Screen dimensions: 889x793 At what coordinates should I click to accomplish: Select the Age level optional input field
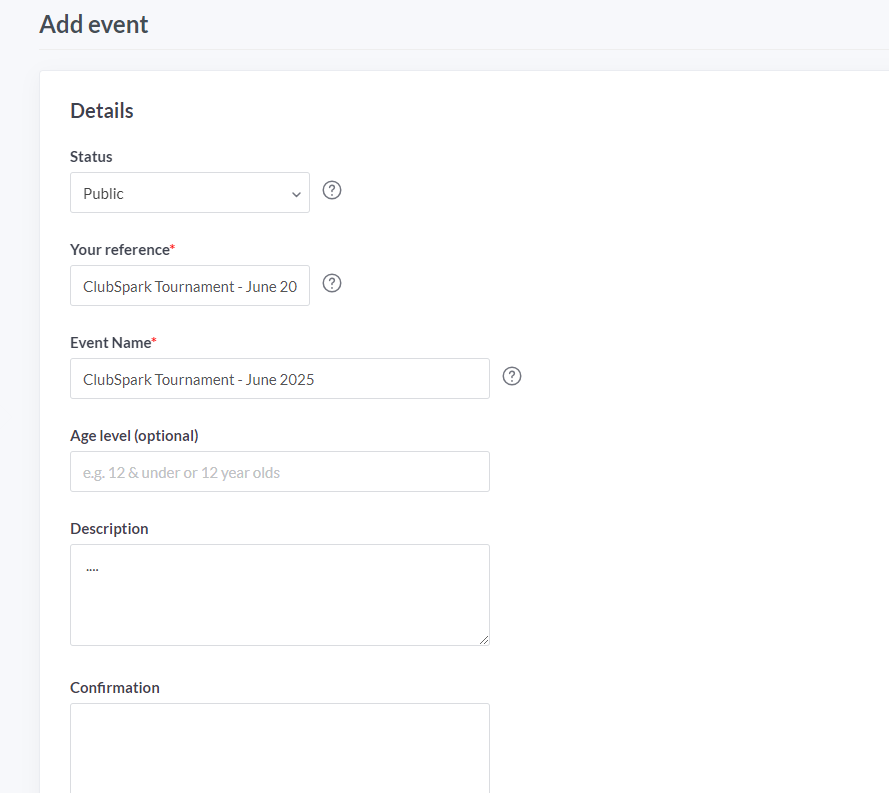tap(279, 472)
